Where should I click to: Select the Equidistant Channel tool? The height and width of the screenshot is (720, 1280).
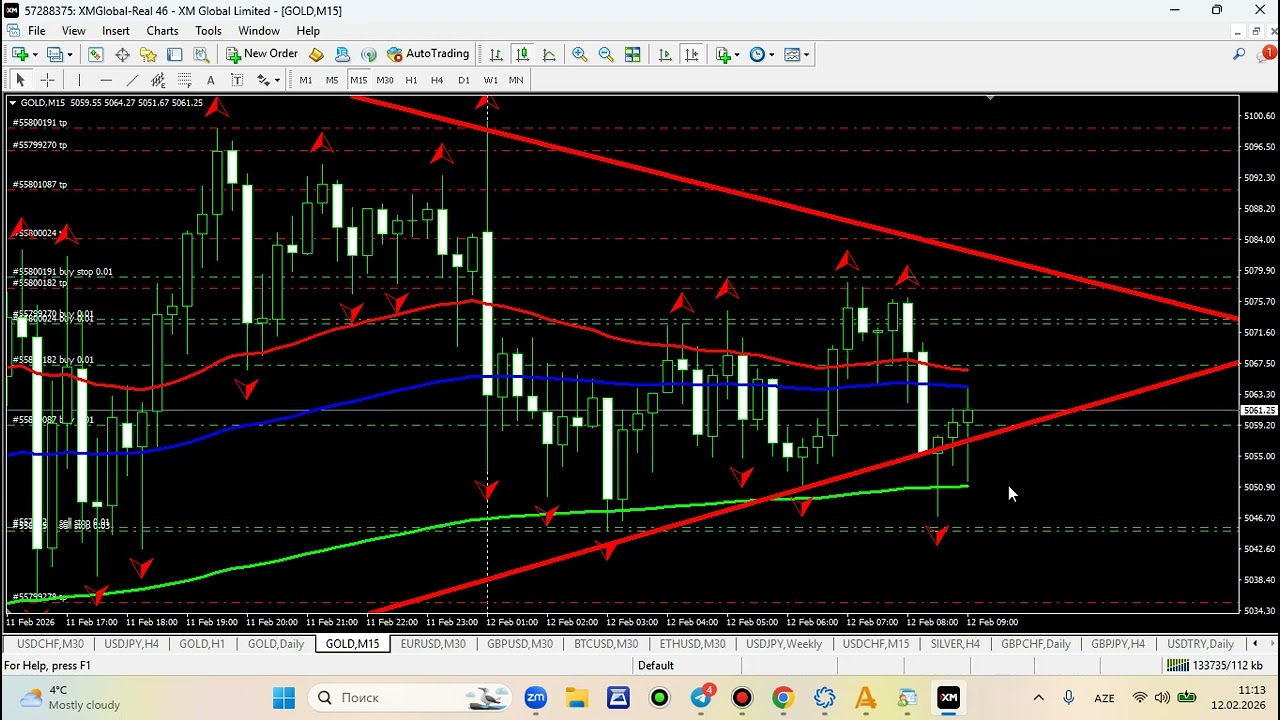pyautogui.click(x=158, y=80)
